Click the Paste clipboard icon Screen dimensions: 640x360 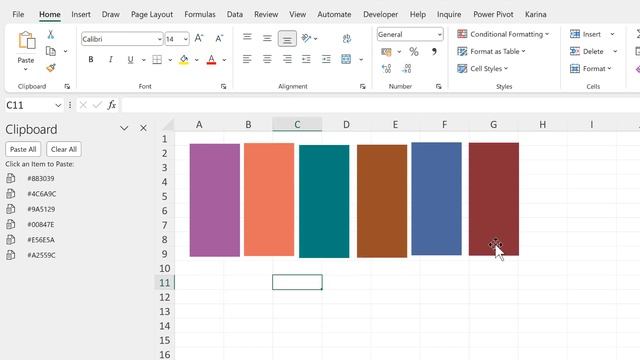(26, 40)
